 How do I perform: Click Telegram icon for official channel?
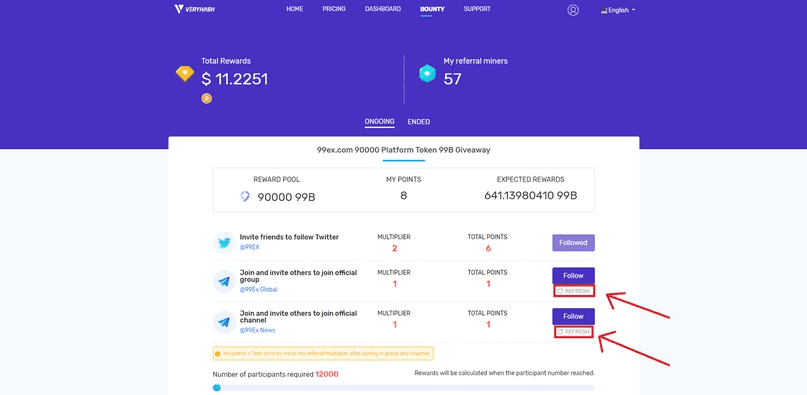pyautogui.click(x=224, y=322)
